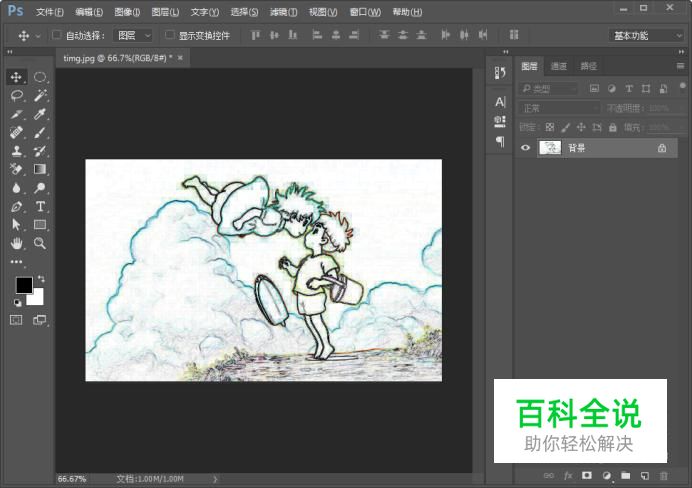692x488 pixels.
Task: Click the background white color swatch
Action: (x=38, y=299)
